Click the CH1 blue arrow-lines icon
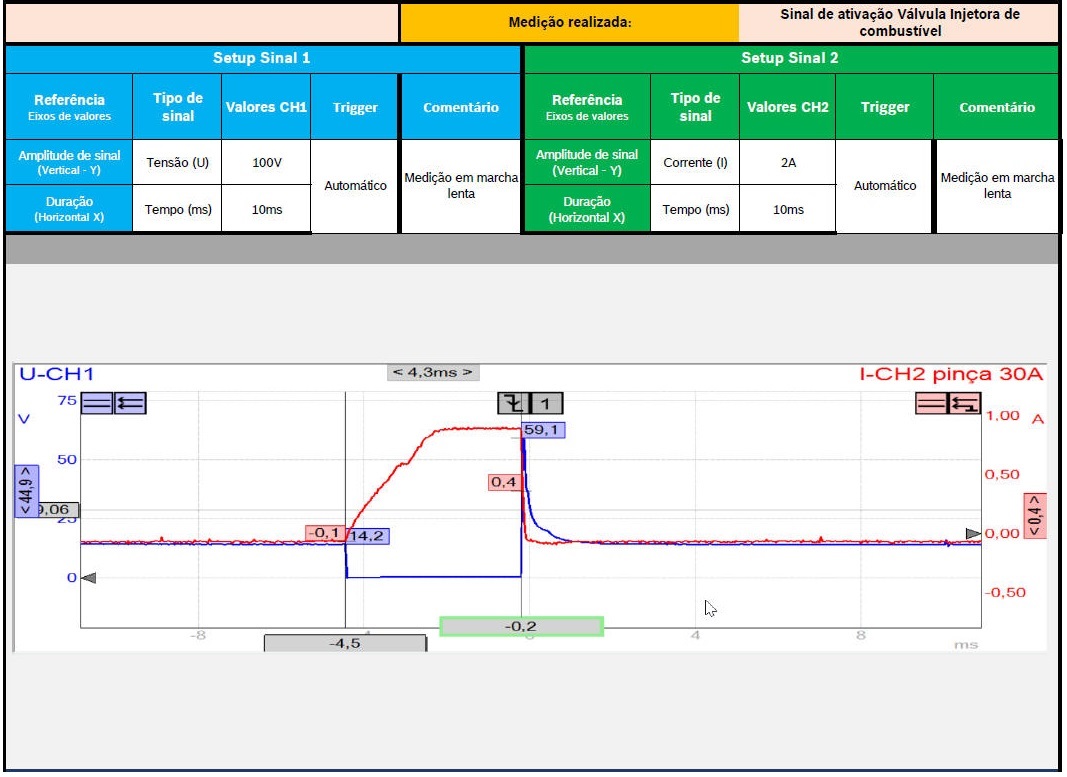The image size is (1067, 777). [131, 403]
